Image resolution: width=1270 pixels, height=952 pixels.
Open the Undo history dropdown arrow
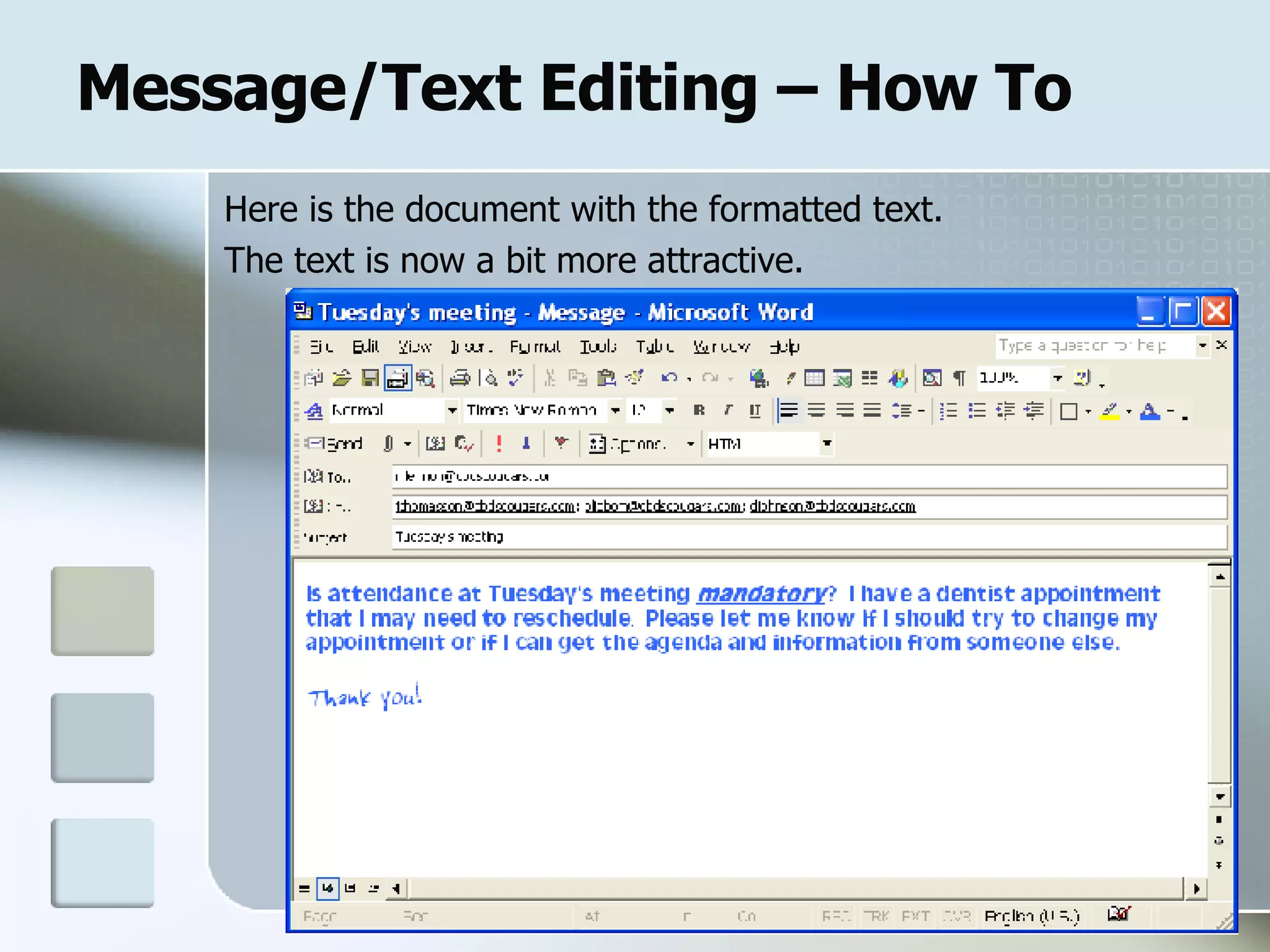click(x=689, y=379)
